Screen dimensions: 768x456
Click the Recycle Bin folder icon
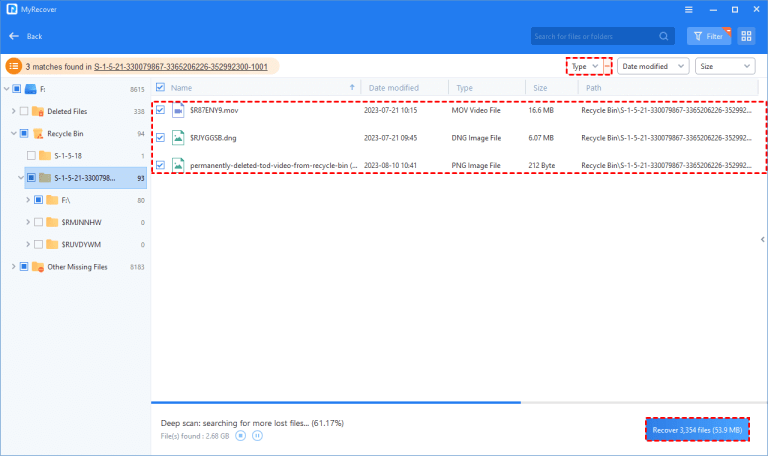38,134
